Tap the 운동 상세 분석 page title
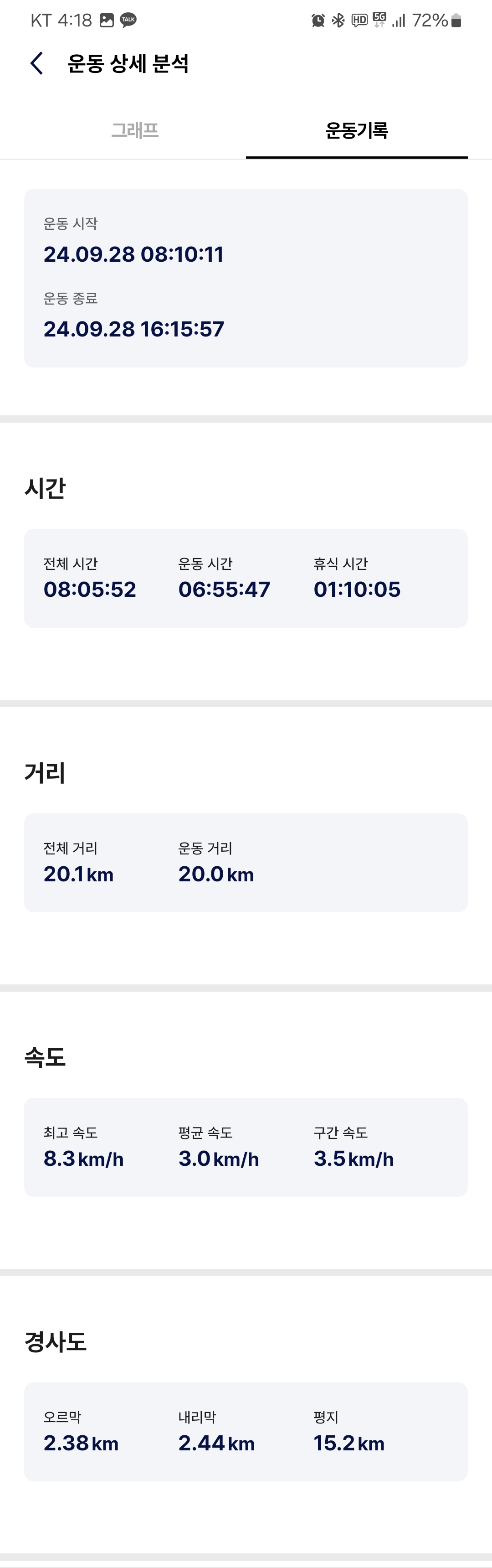492x1568 pixels. [x=128, y=63]
